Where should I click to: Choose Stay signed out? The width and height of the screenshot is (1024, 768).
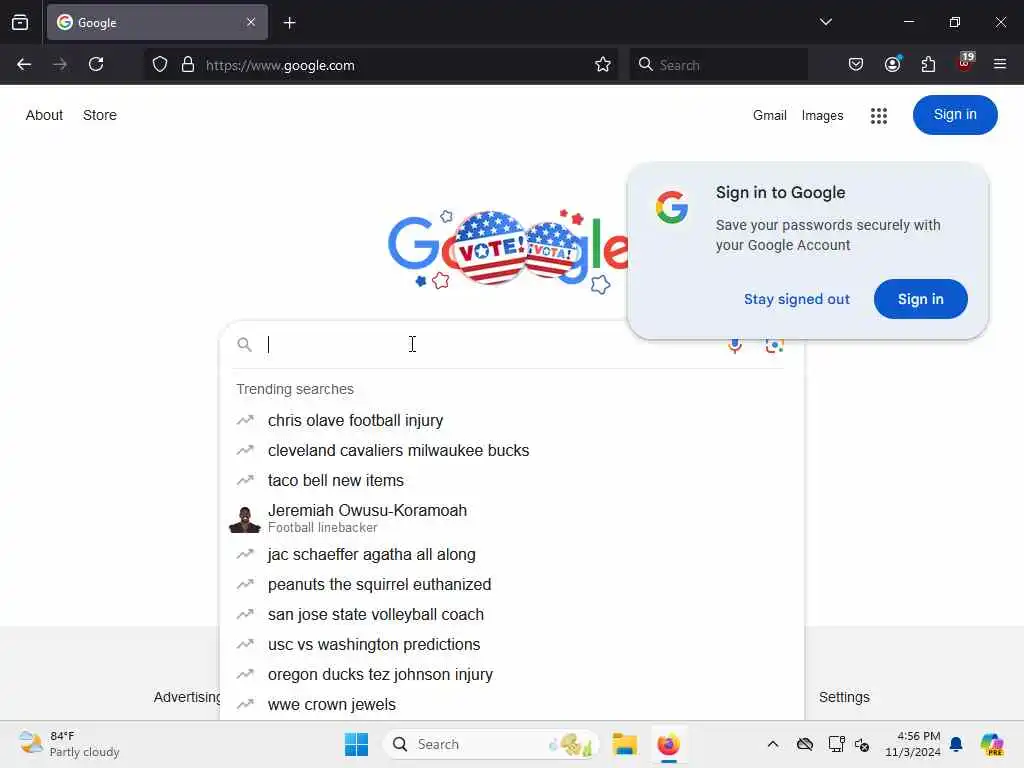point(797,299)
